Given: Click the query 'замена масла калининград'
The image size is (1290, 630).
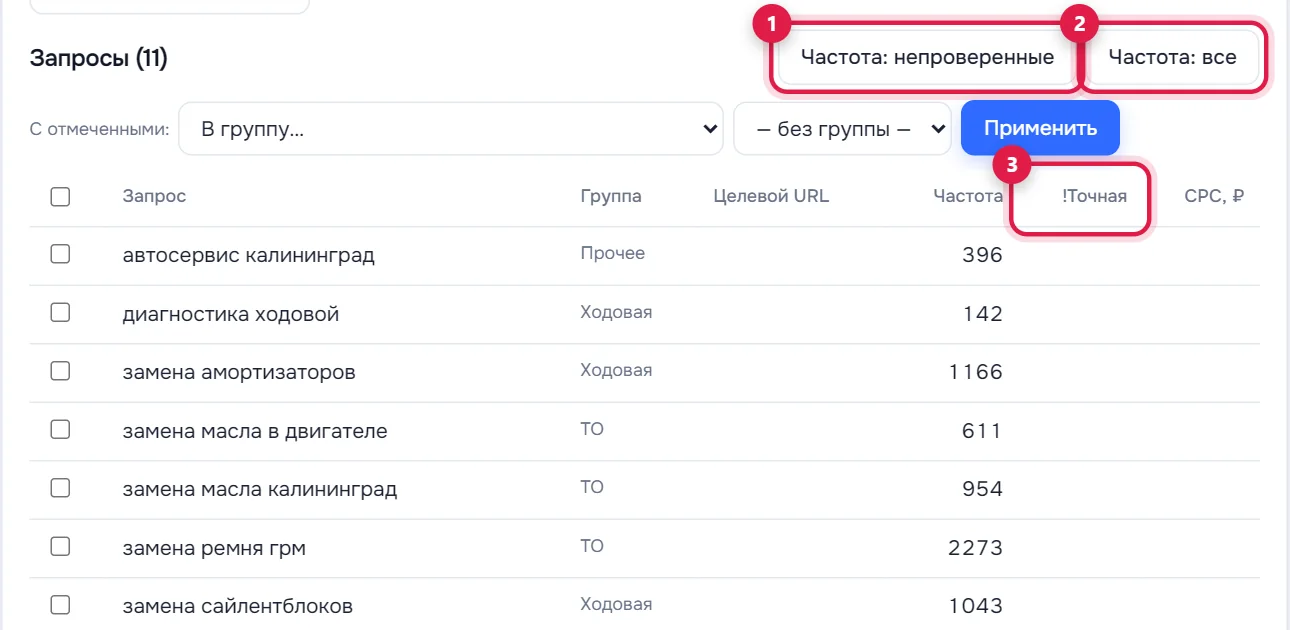Looking at the screenshot, I should pyautogui.click(x=260, y=489).
